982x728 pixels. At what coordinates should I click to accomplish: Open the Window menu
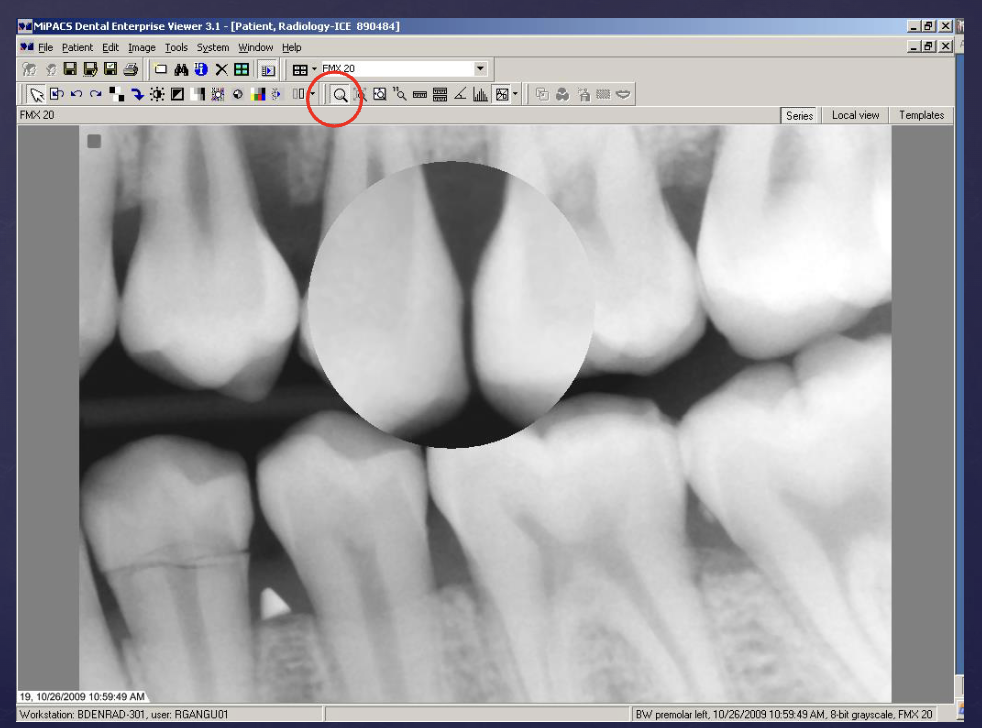[x=256, y=48]
